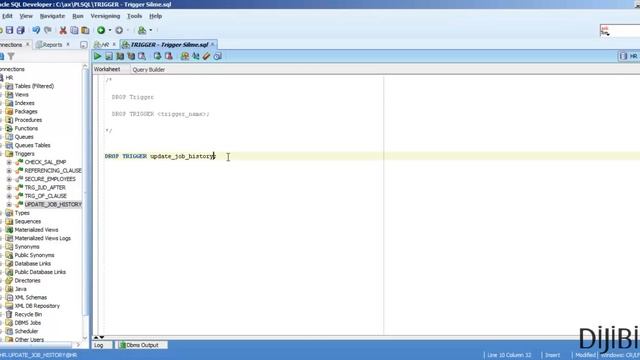Click the Rollback icon

point(169,56)
